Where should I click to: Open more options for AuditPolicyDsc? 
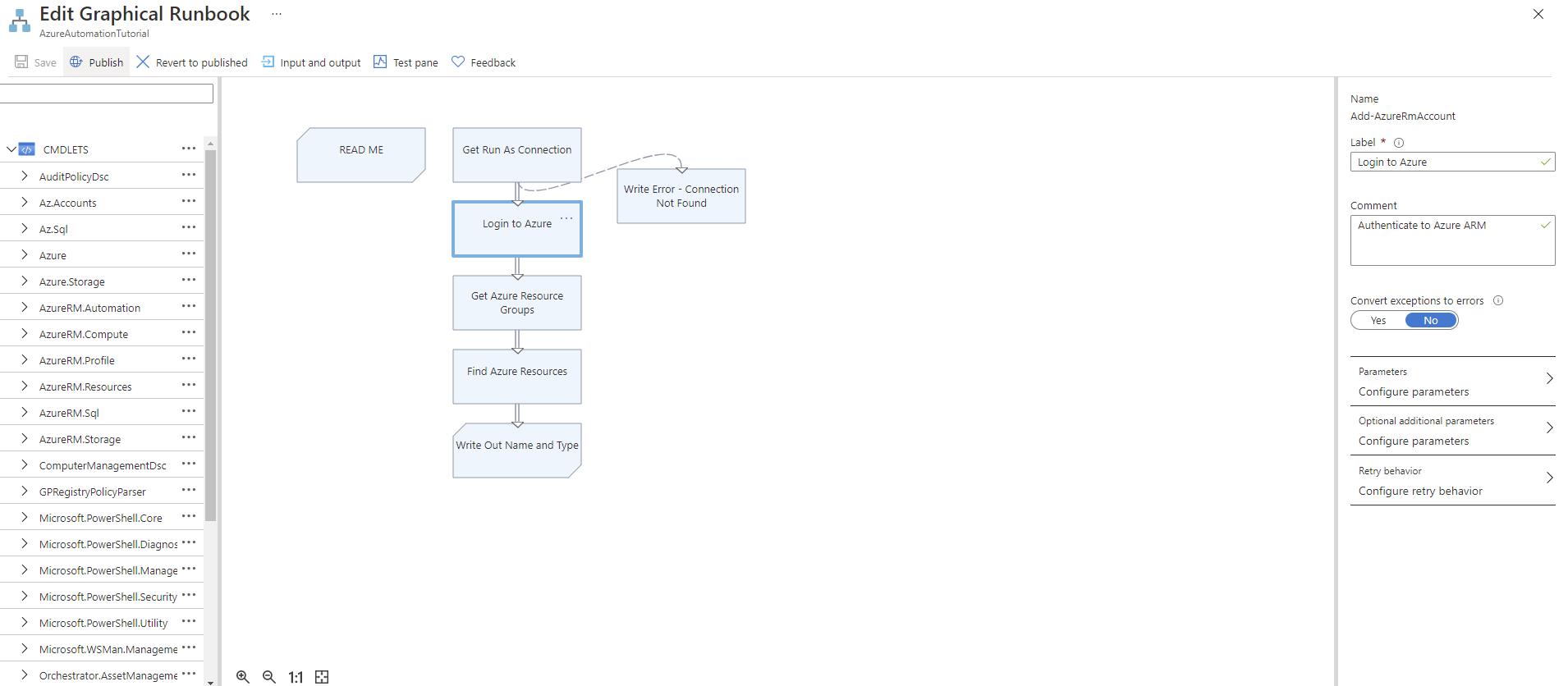189,175
